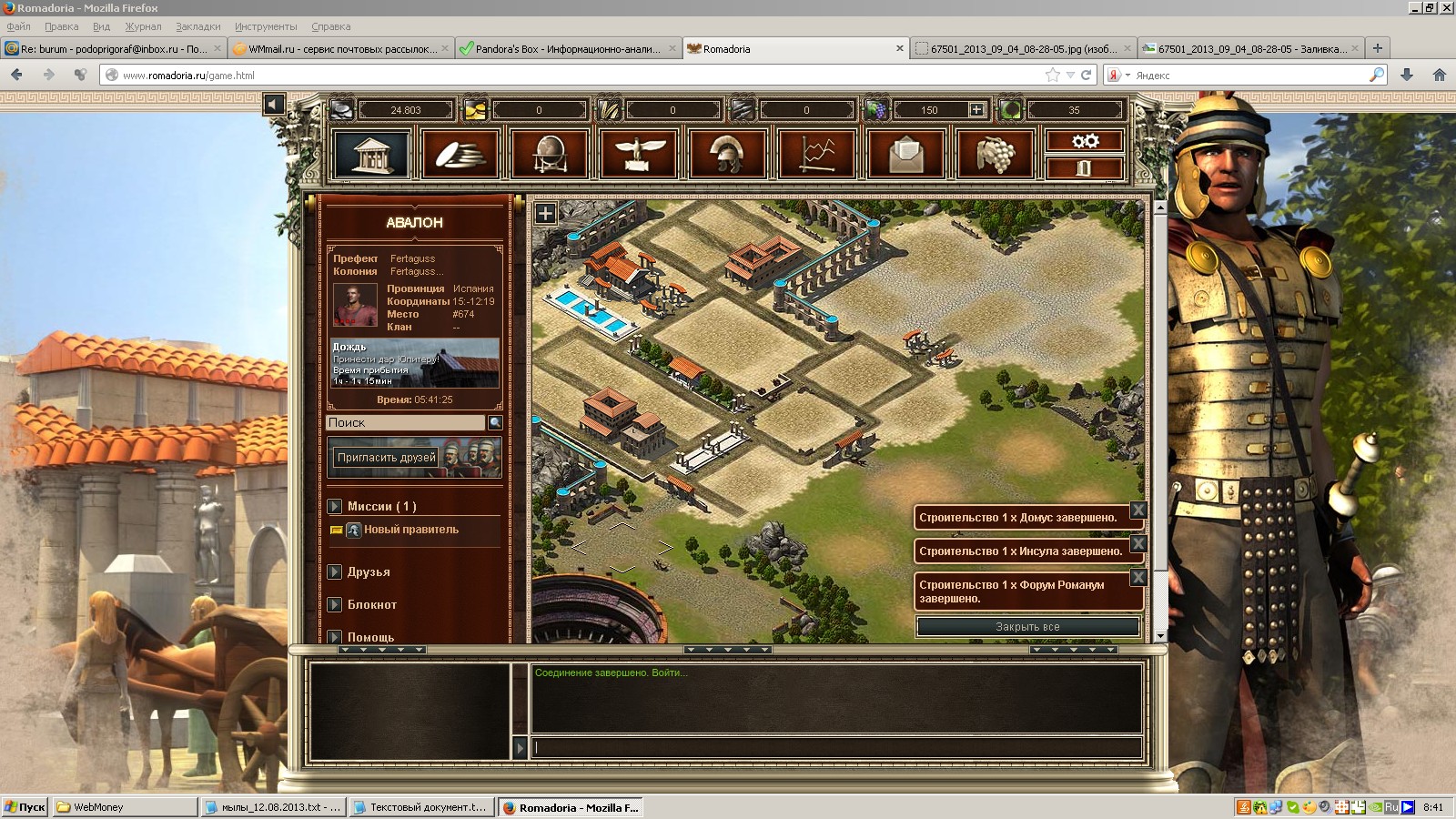Switch to Текстовый документ taskbar window
Screen dimensions: 1456x819
(x=421, y=806)
